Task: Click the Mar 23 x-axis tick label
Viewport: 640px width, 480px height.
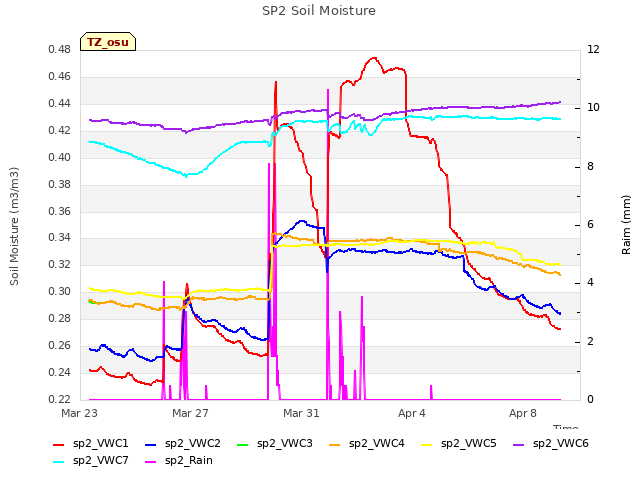Action: tap(80, 413)
